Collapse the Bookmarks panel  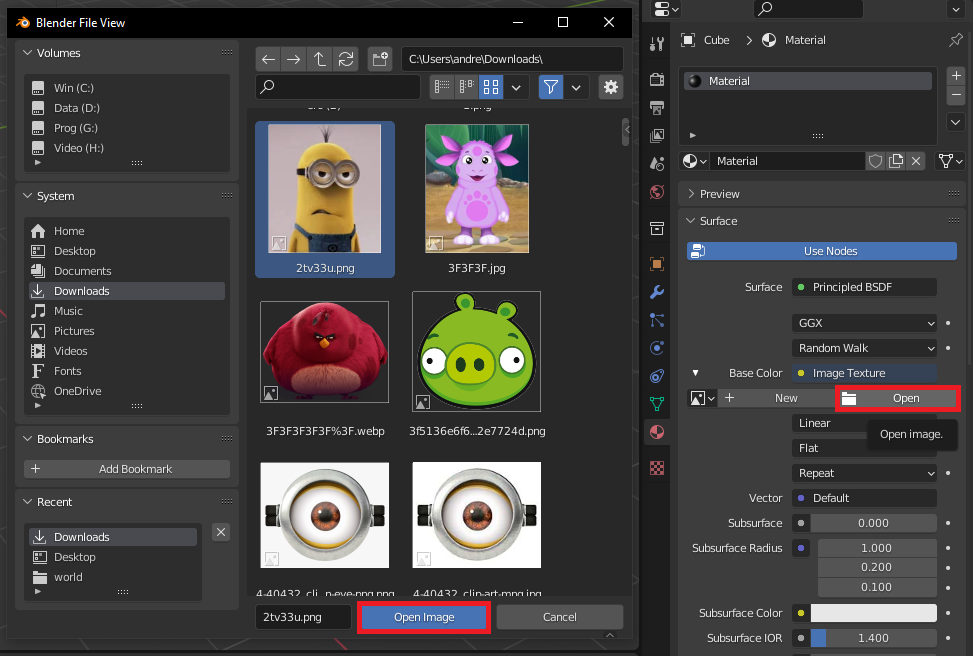point(27,439)
